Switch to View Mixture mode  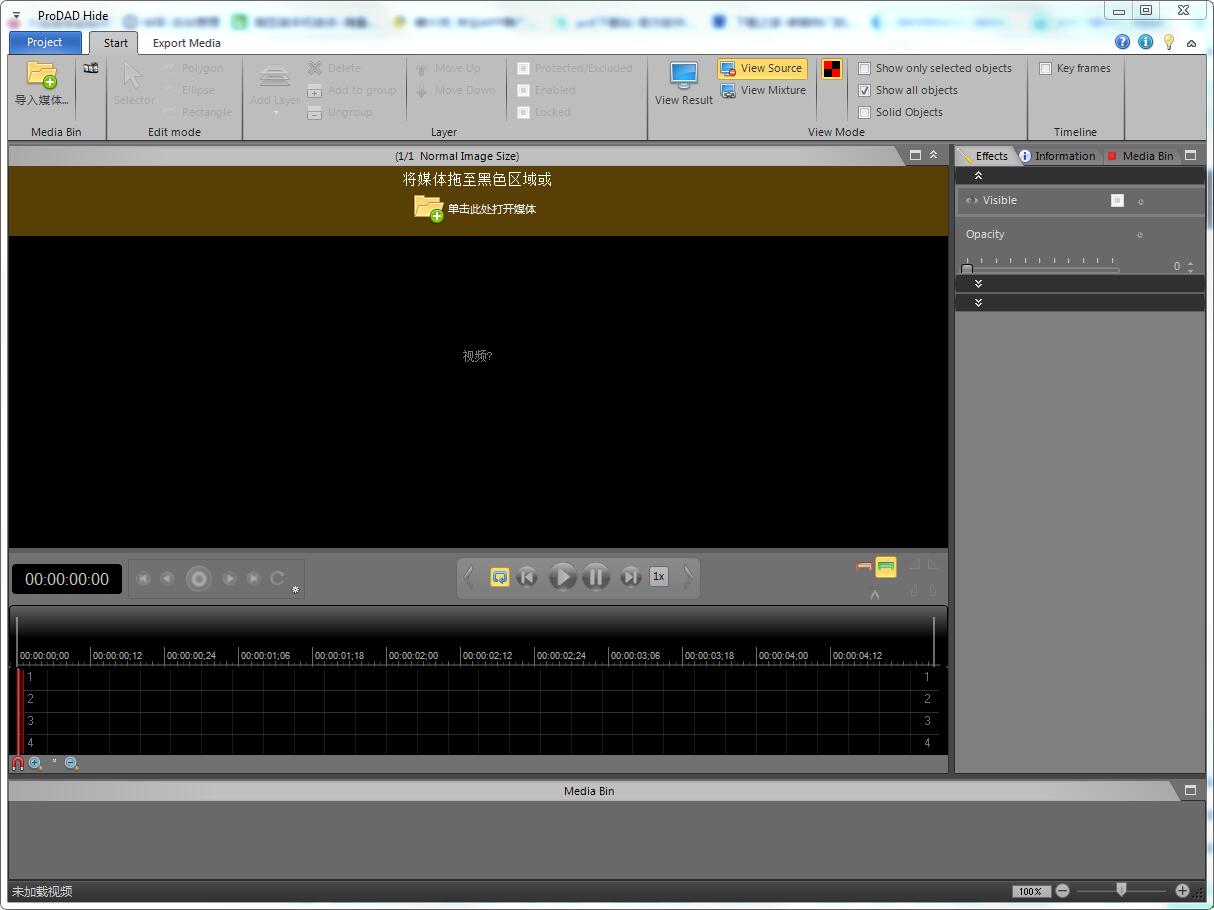click(x=763, y=90)
